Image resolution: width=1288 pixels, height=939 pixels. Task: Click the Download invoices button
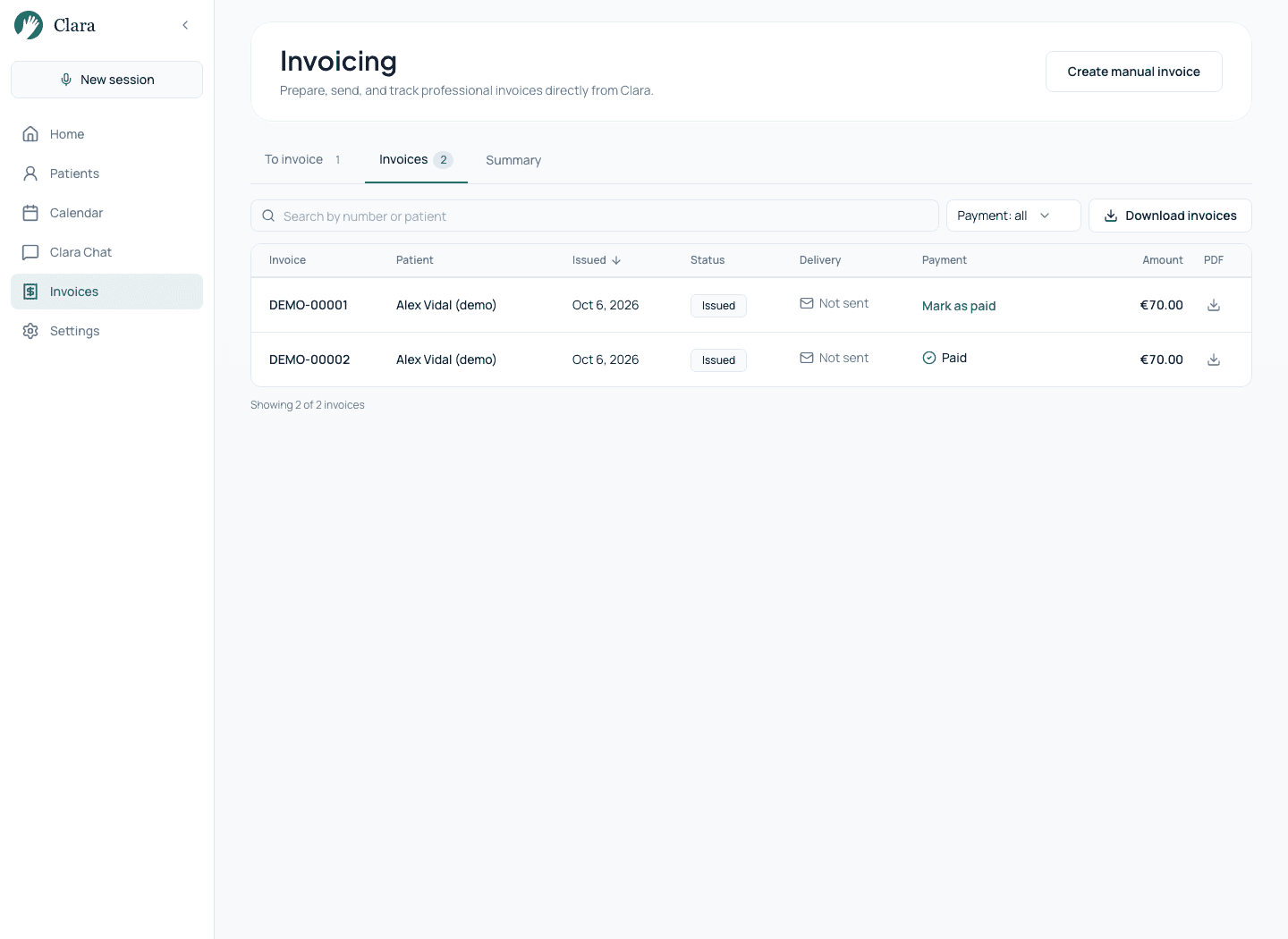tap(1170, 216)
